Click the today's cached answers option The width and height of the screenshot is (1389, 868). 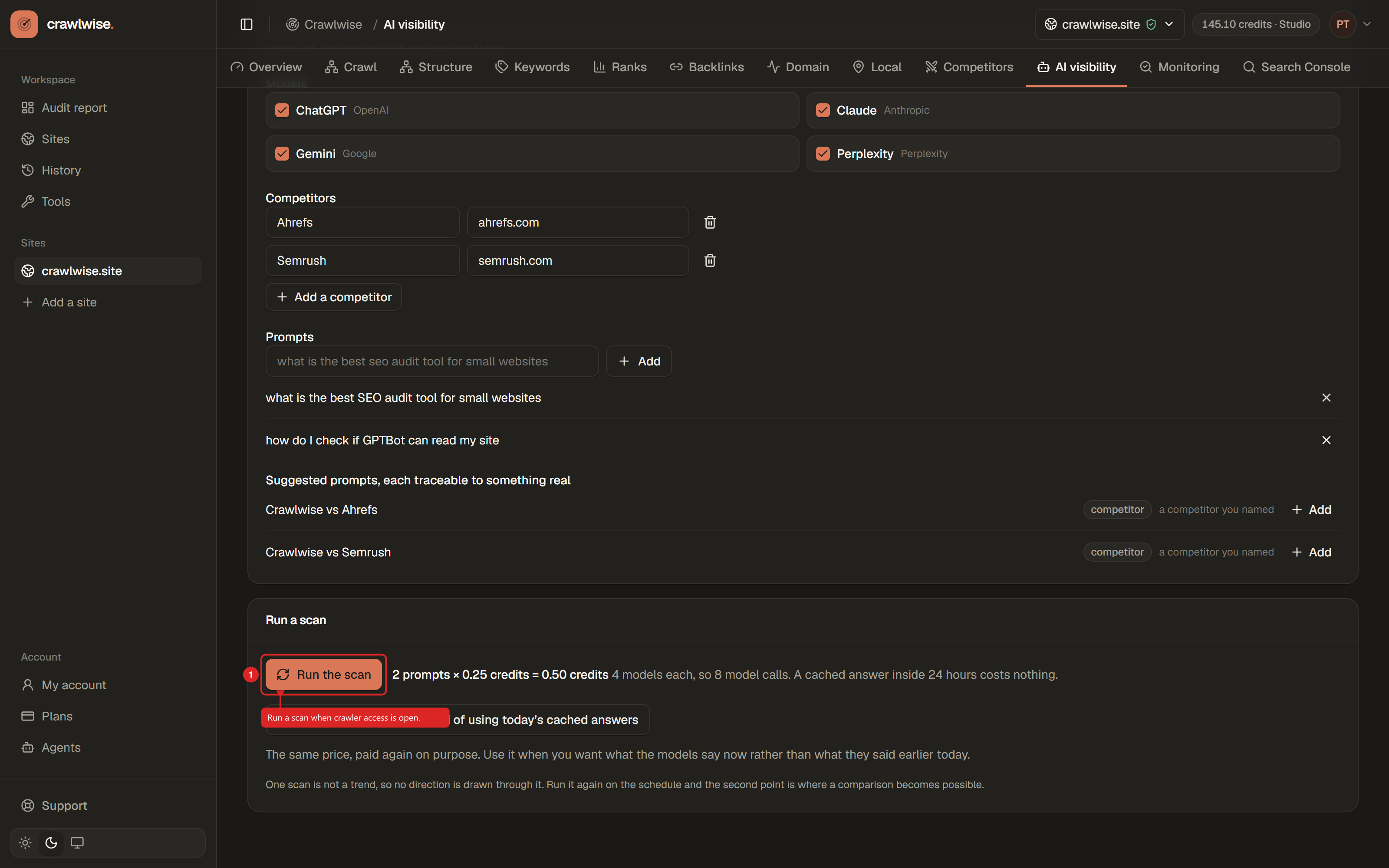(x=458, y=720)
